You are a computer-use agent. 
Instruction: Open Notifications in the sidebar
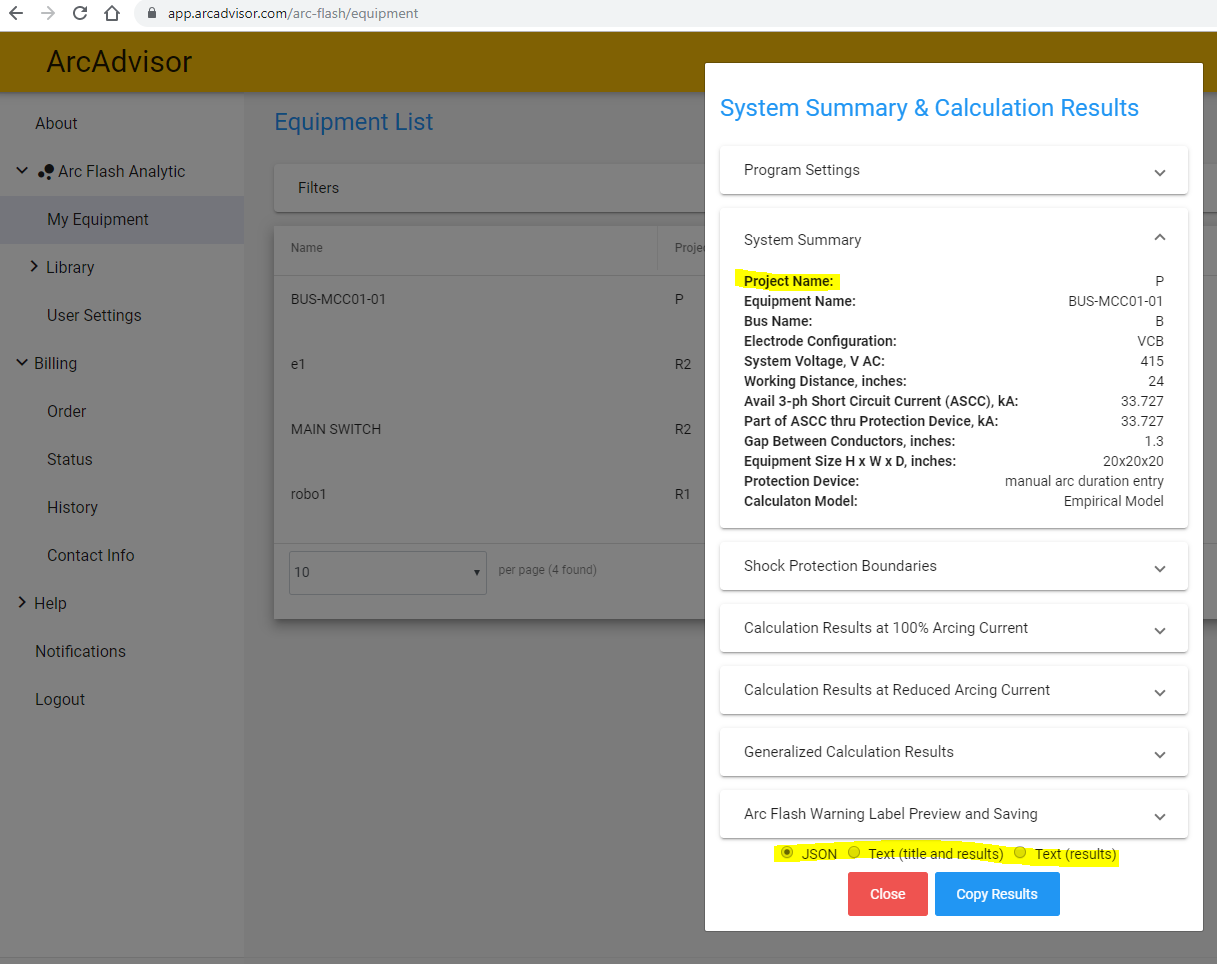(x=80, y=652)
